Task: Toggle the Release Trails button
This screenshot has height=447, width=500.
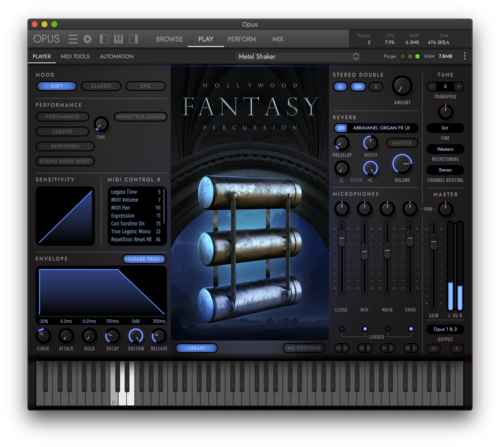Action: (x=144, y=259)
